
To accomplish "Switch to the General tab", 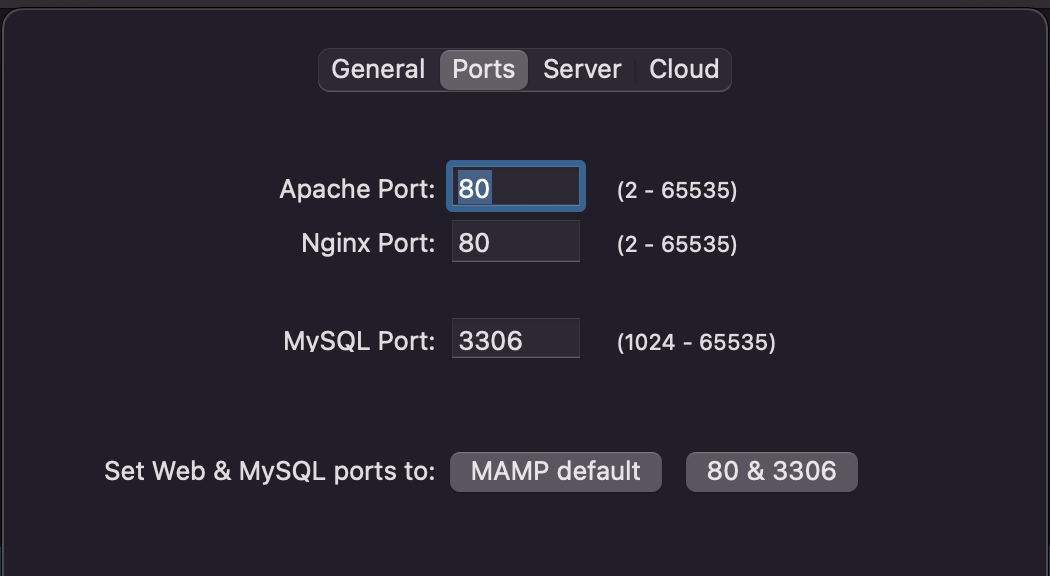I will [378, 70].
